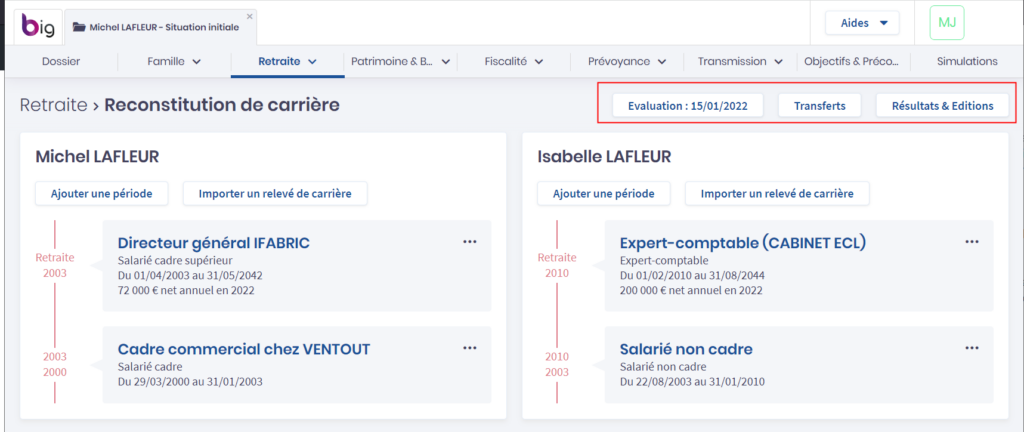
Task: Go to the Dossier tab
Action: (x=61, y=61)
